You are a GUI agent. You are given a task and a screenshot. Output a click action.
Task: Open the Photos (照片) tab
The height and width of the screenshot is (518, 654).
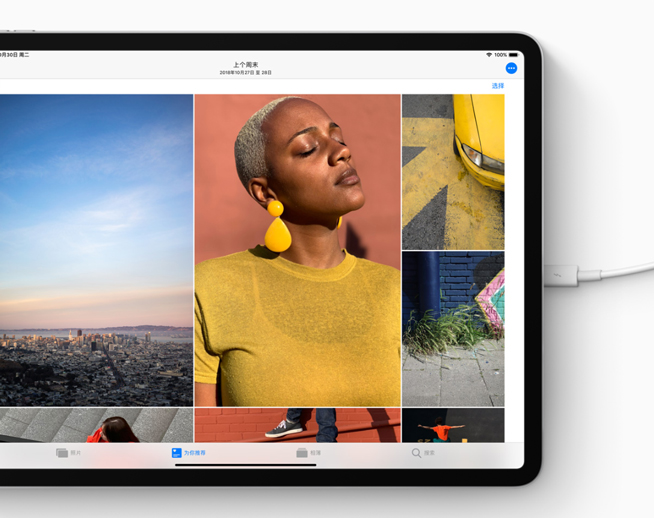(x=69, y=453)
